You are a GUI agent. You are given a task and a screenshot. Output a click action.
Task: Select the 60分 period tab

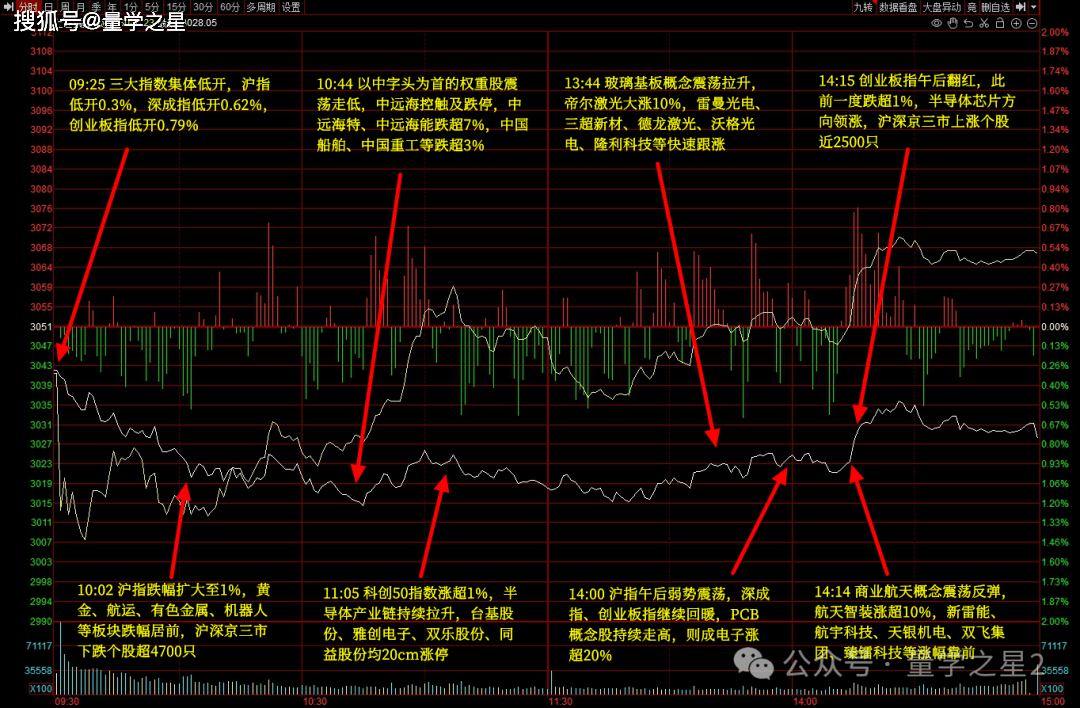pyautogui.click(x=230, y=7)
